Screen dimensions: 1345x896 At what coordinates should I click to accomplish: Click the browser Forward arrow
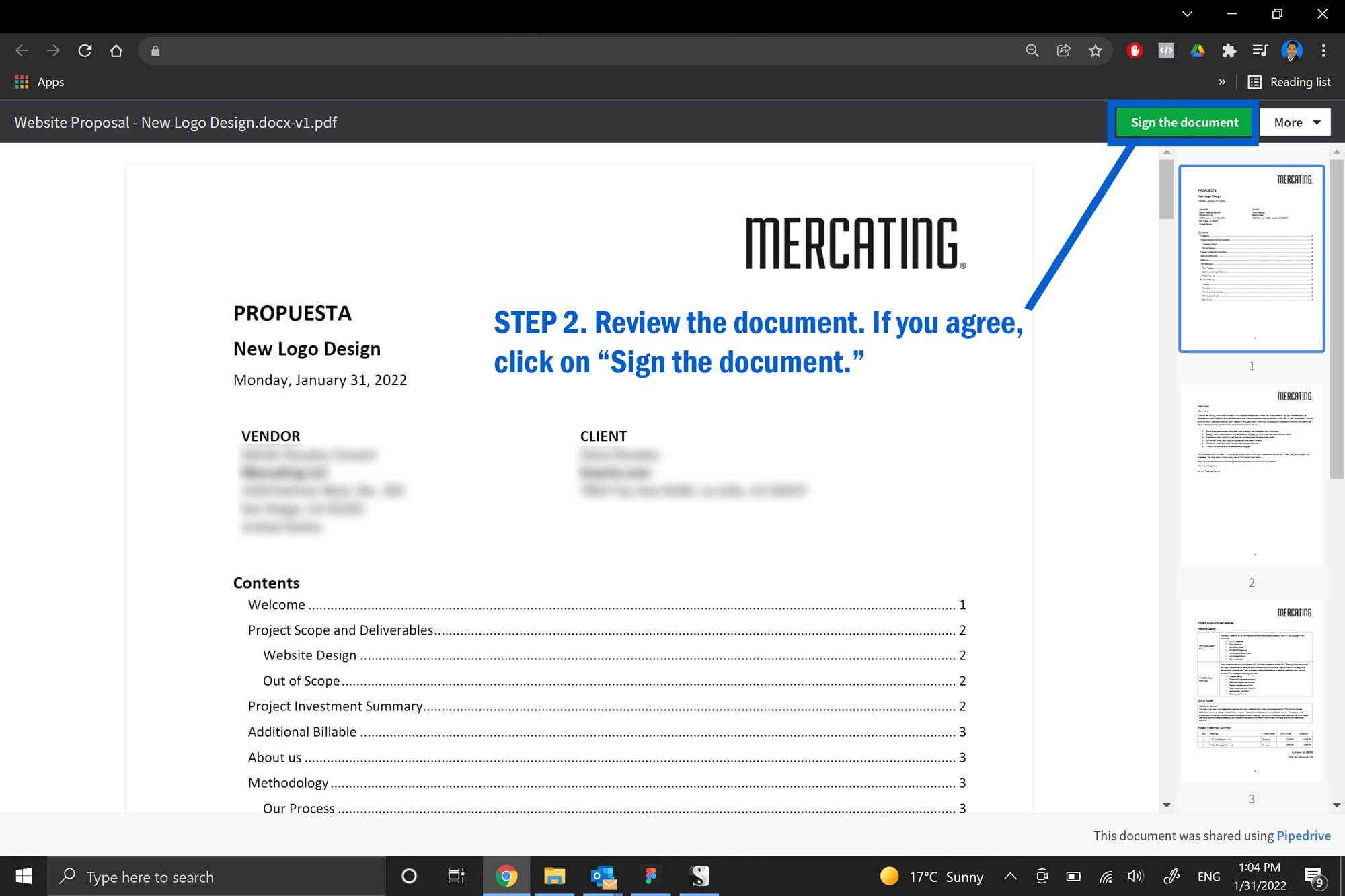pyautogui.click(x=53, y=50)
